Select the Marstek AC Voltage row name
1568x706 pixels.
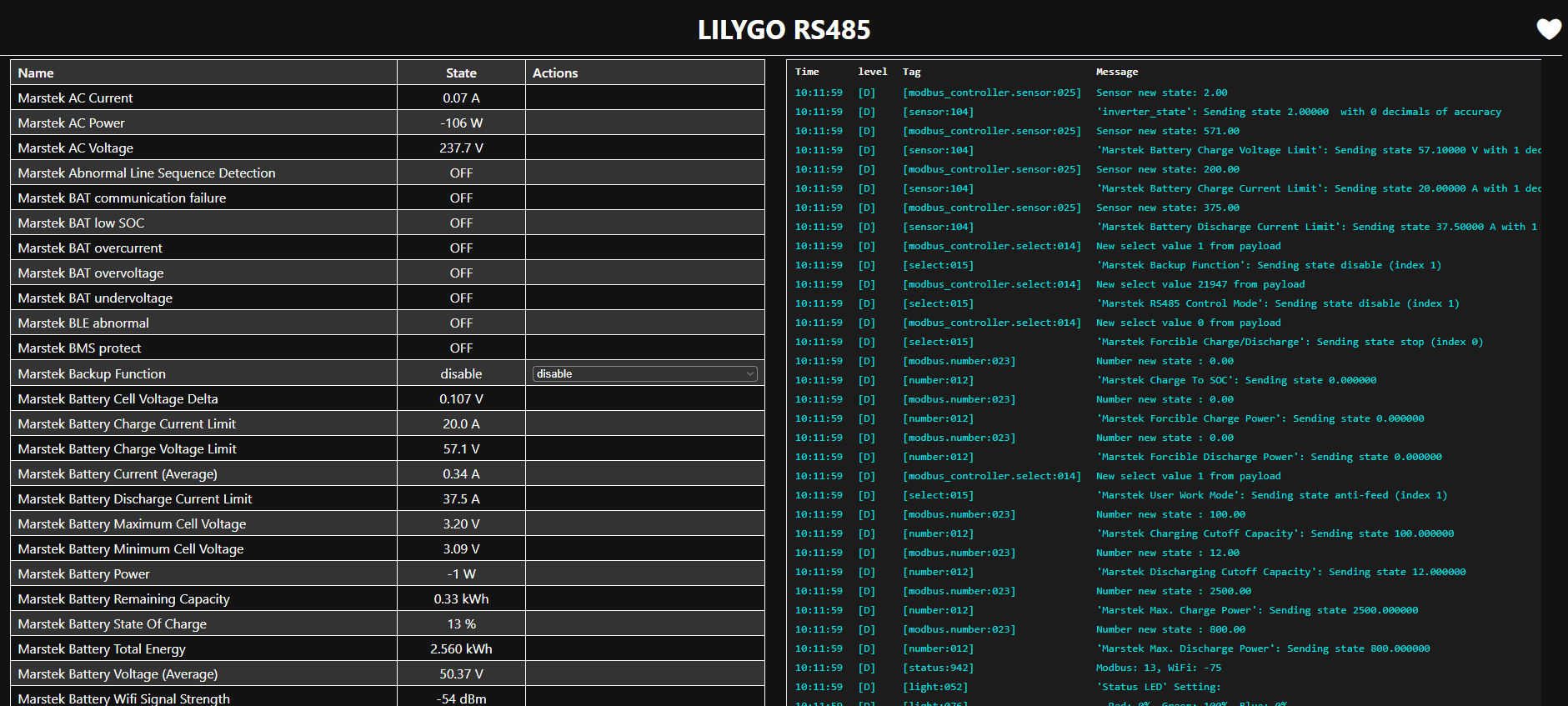[75, 148]
